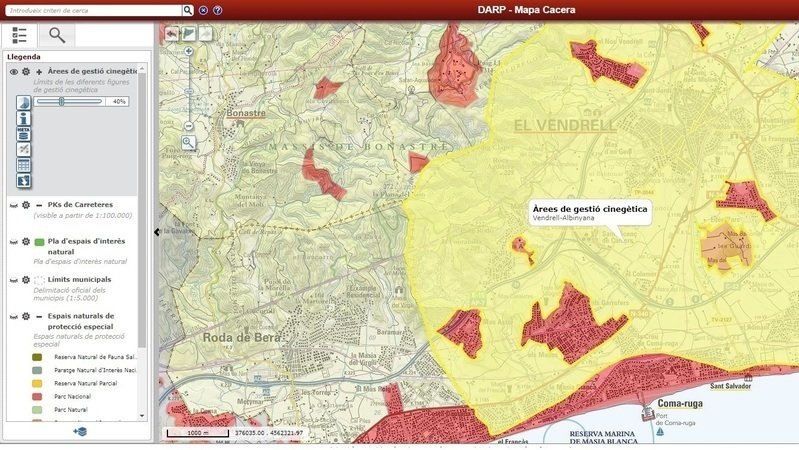Click the opacity slider handle
799x450 pixels.
tap(62, 101)
